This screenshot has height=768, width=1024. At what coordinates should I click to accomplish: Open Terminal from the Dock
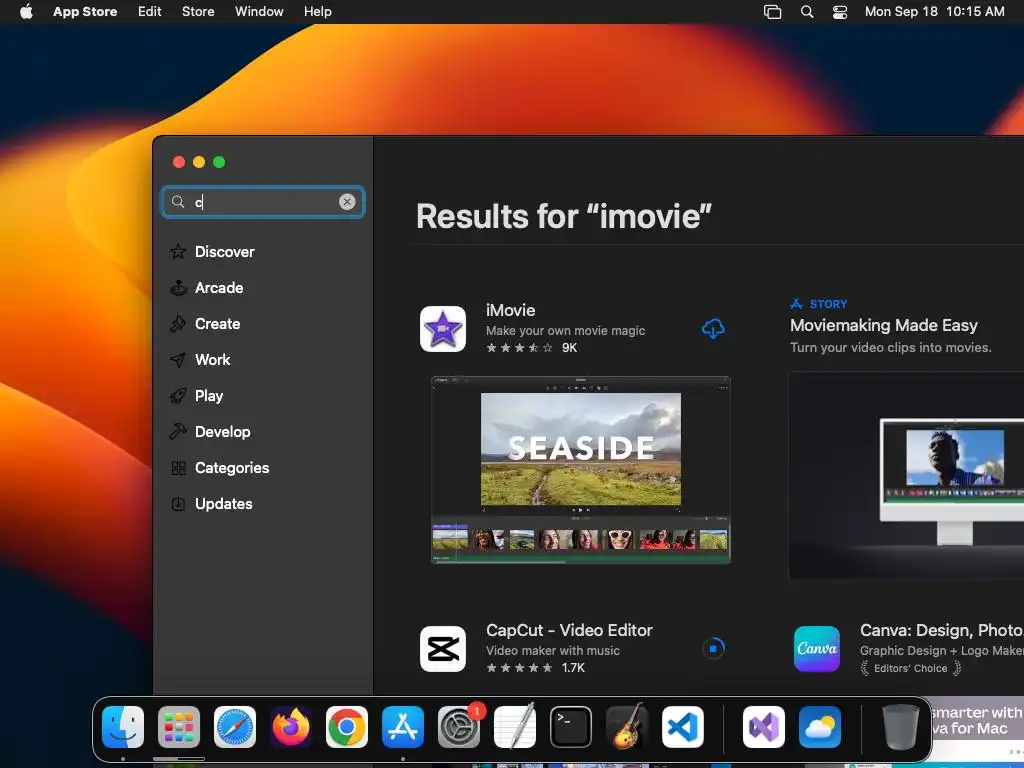click(571, 727)
